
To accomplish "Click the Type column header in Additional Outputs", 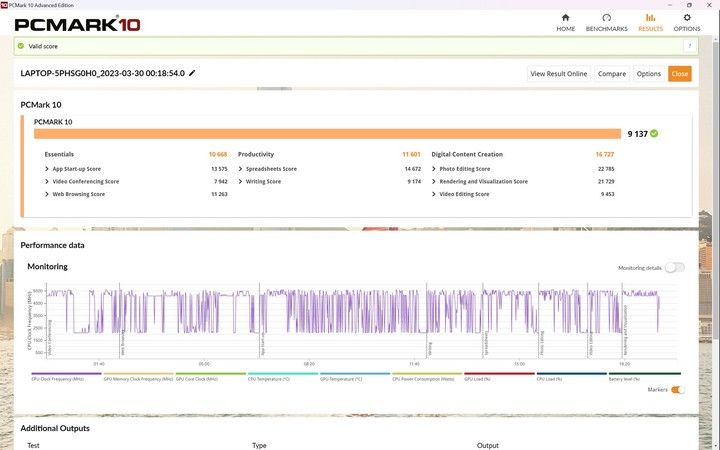I will (x=259, y=445).
